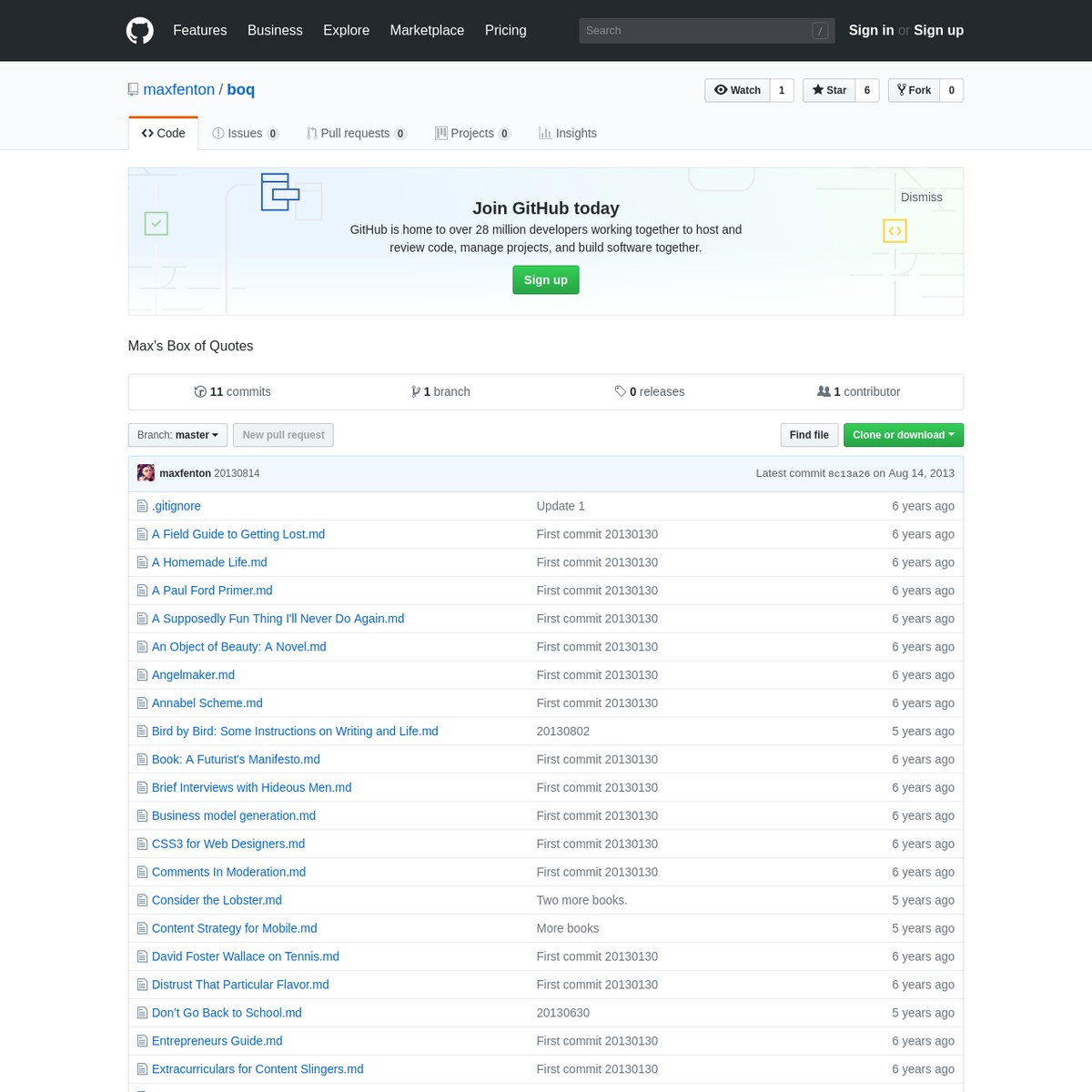Open the Projects tab

click(473, 133)
